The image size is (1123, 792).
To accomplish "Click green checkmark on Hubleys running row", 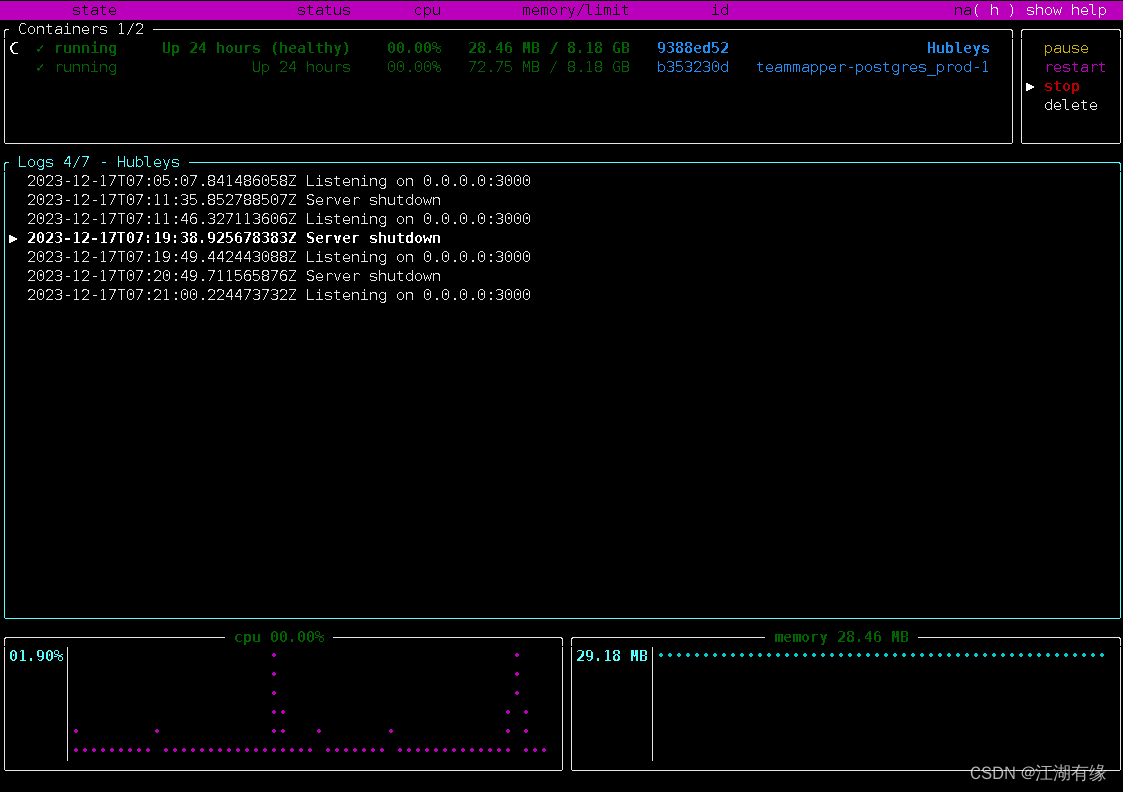I will tap(40, 48).
